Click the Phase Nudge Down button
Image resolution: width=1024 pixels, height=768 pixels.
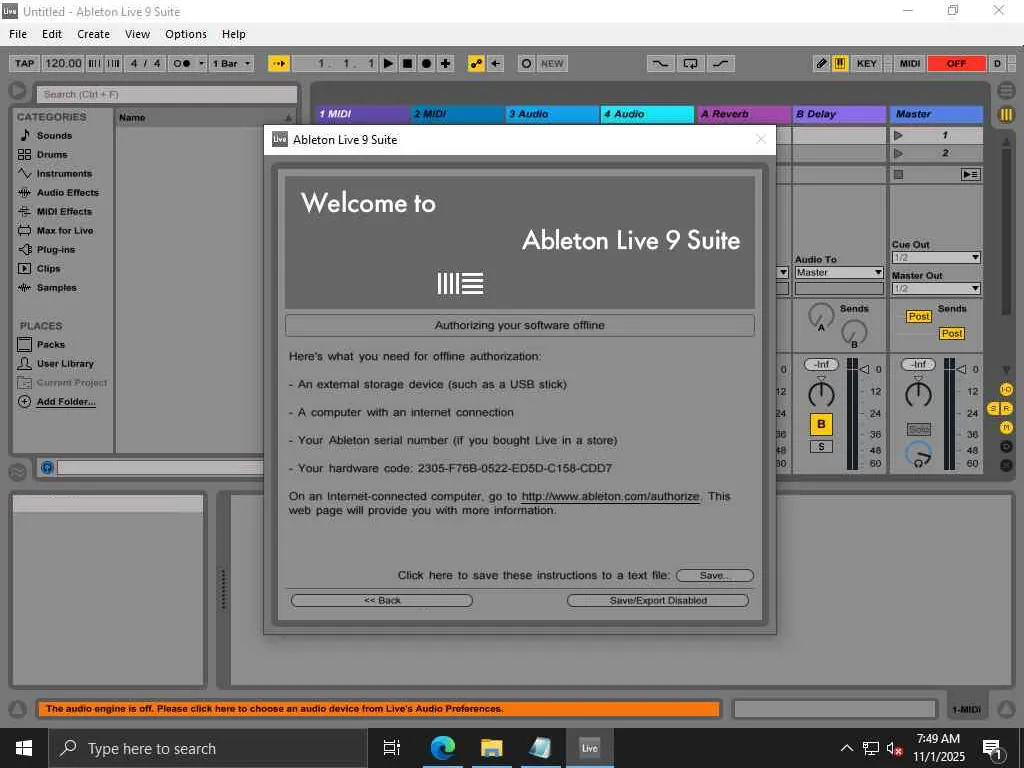tap(95, 63)
